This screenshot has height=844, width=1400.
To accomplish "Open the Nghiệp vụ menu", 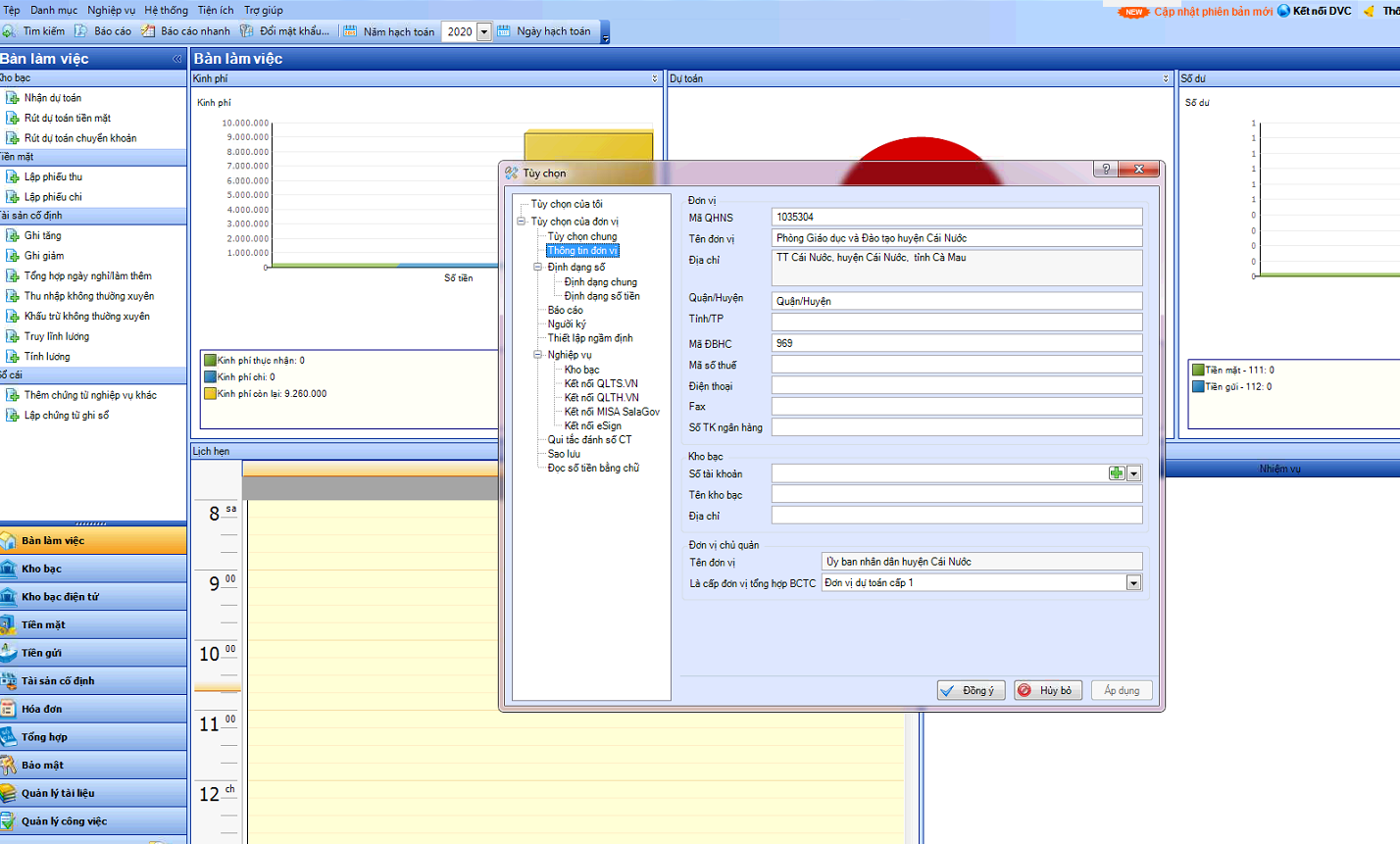I will point(112,10).
